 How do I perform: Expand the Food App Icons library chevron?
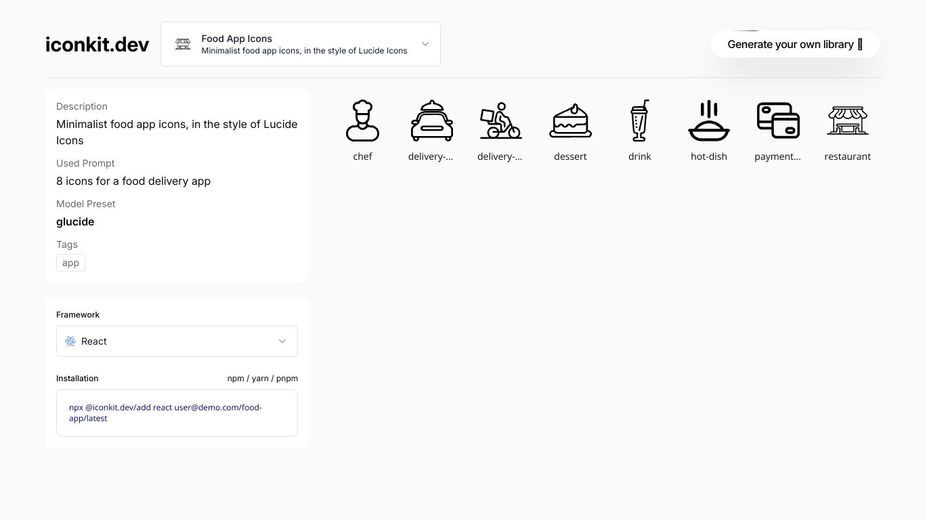(425, 44)
